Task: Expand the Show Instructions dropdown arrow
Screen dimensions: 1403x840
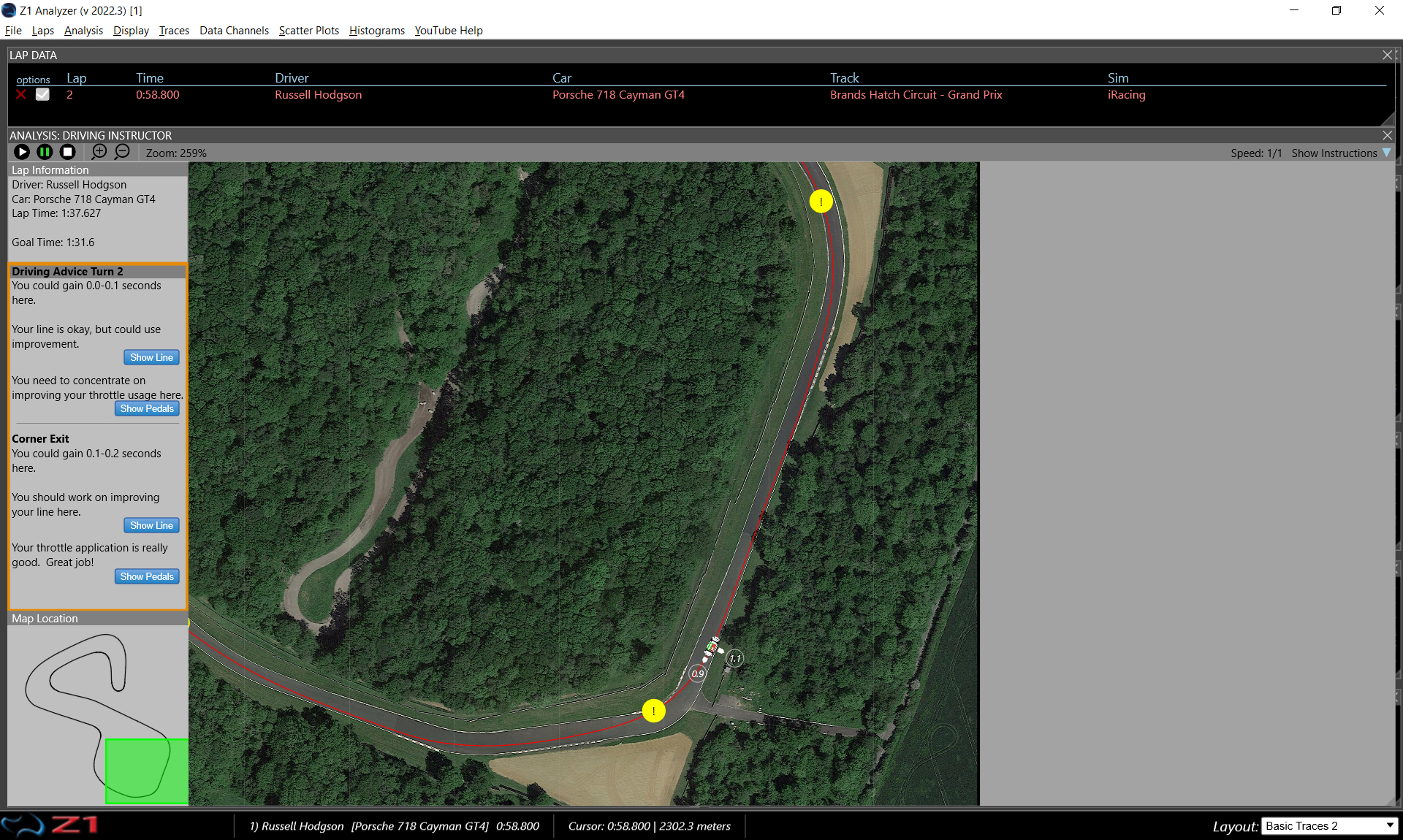Action: 1387,153
